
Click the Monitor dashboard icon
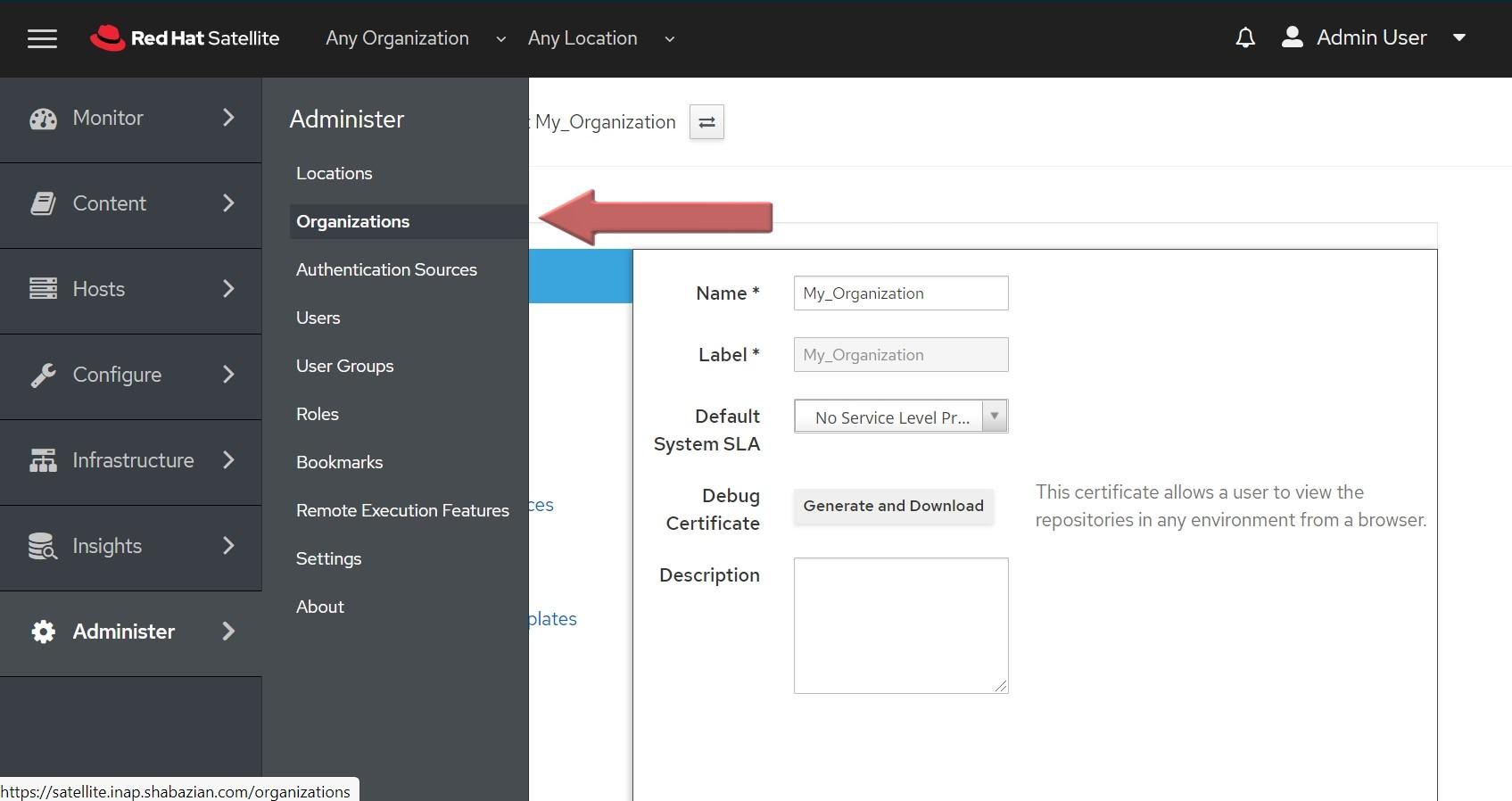click(43, 119)
